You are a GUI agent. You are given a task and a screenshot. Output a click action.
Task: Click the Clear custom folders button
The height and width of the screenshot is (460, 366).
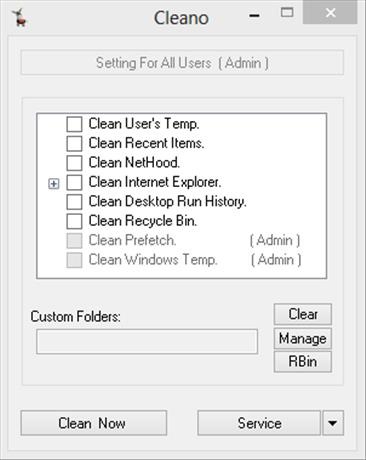tap(303, 314)
